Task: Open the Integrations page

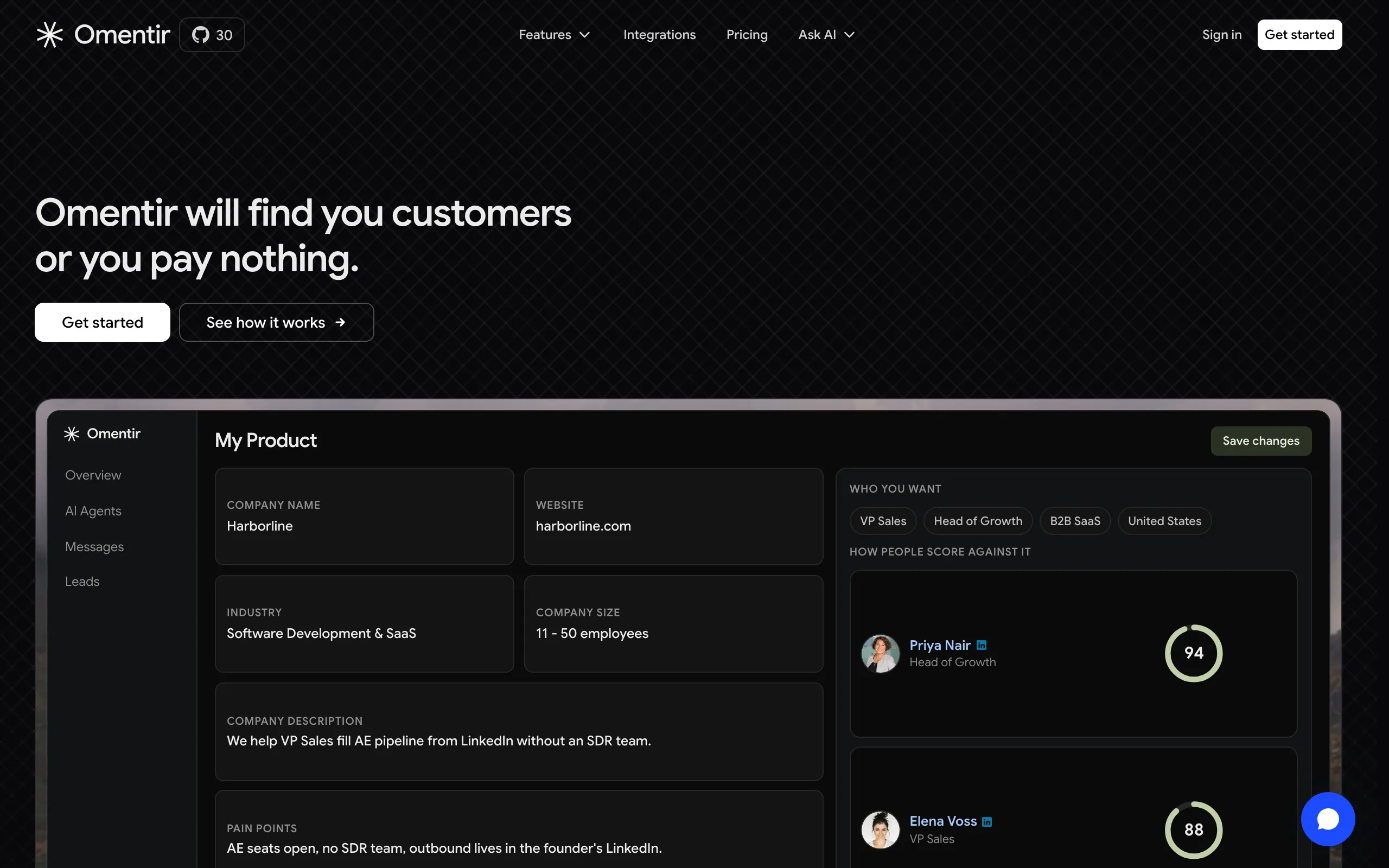Action: coord(659,34)
